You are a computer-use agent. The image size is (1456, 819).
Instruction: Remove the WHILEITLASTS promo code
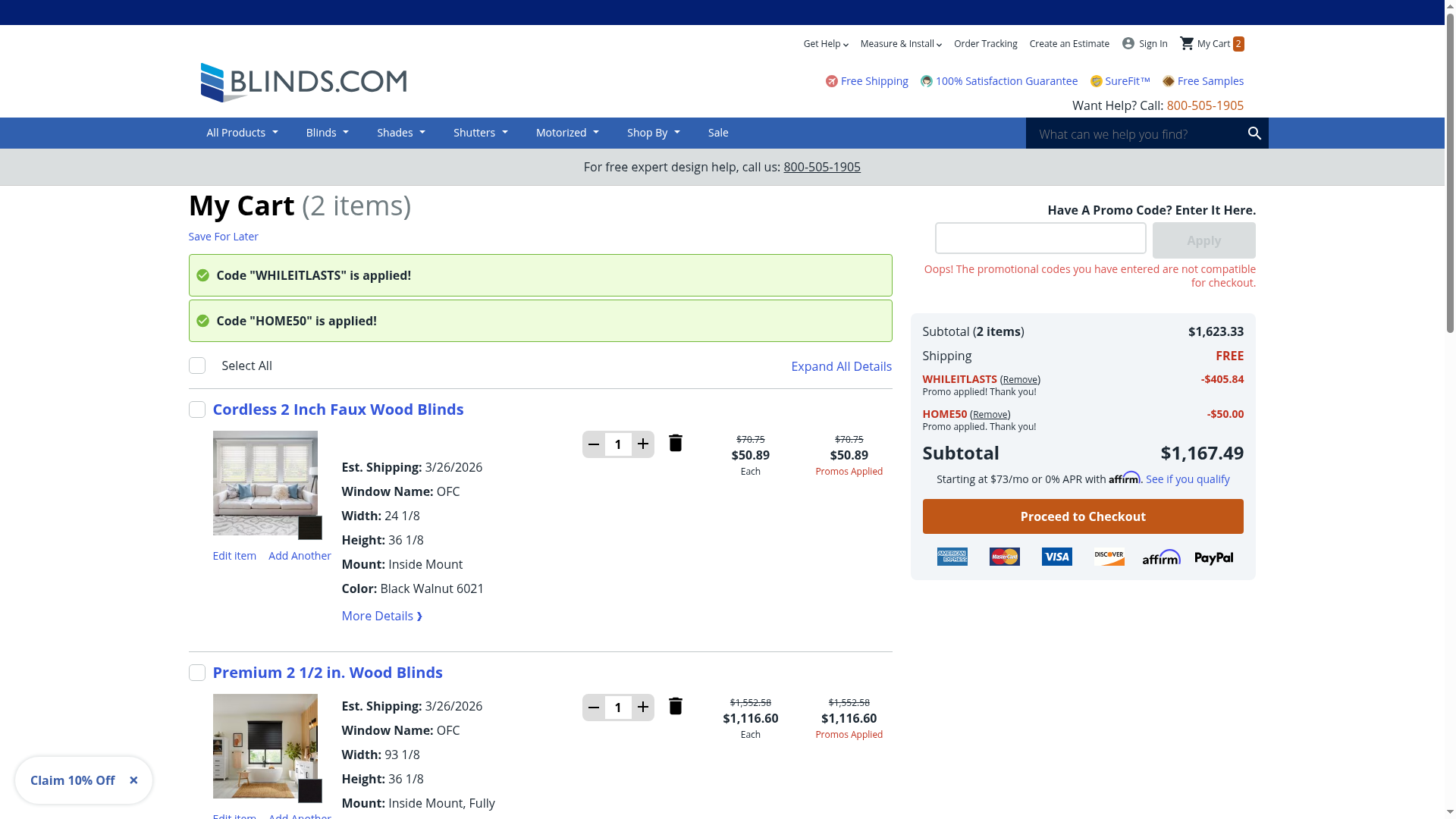click(1019, 379)
